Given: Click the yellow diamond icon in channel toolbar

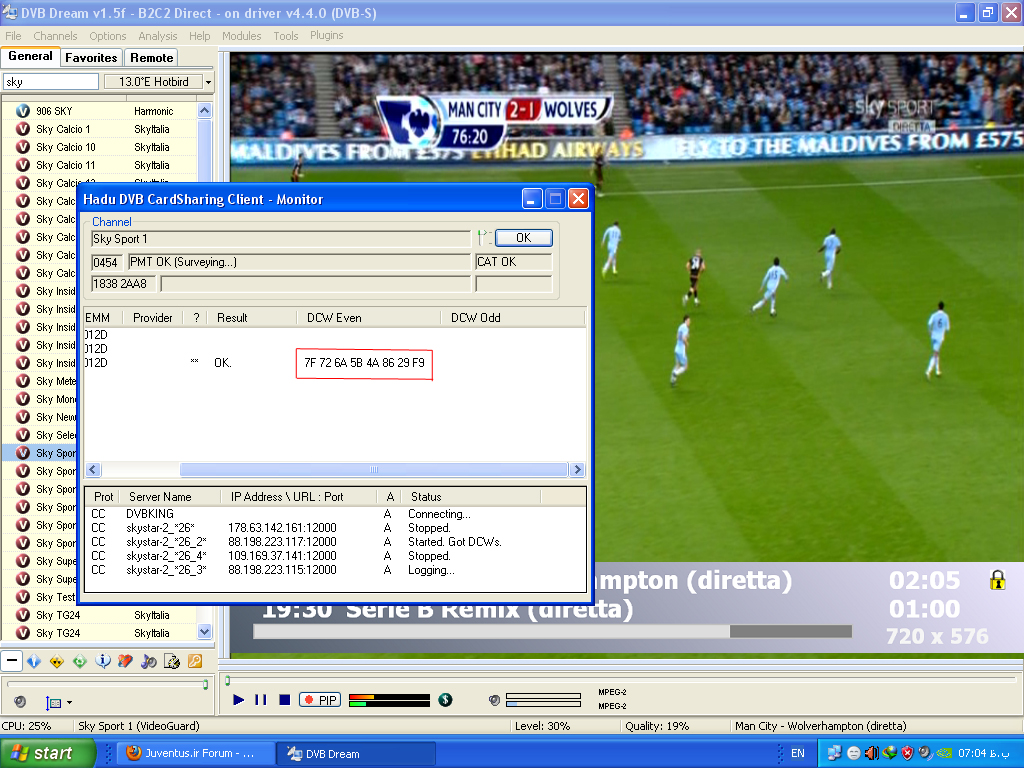Looking at the screenshot, I should click(57, 662).
